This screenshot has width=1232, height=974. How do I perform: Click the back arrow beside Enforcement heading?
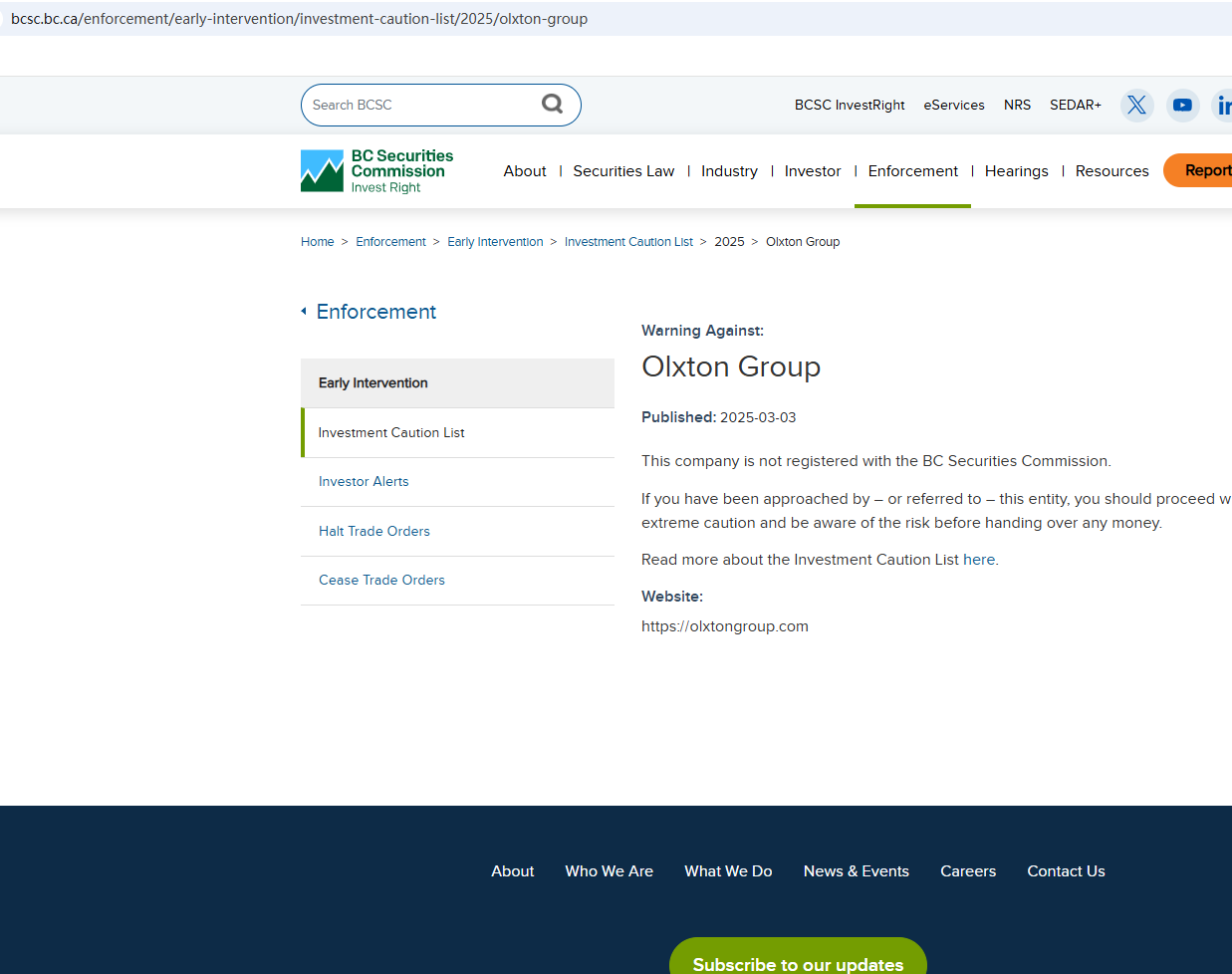point(304,312)
